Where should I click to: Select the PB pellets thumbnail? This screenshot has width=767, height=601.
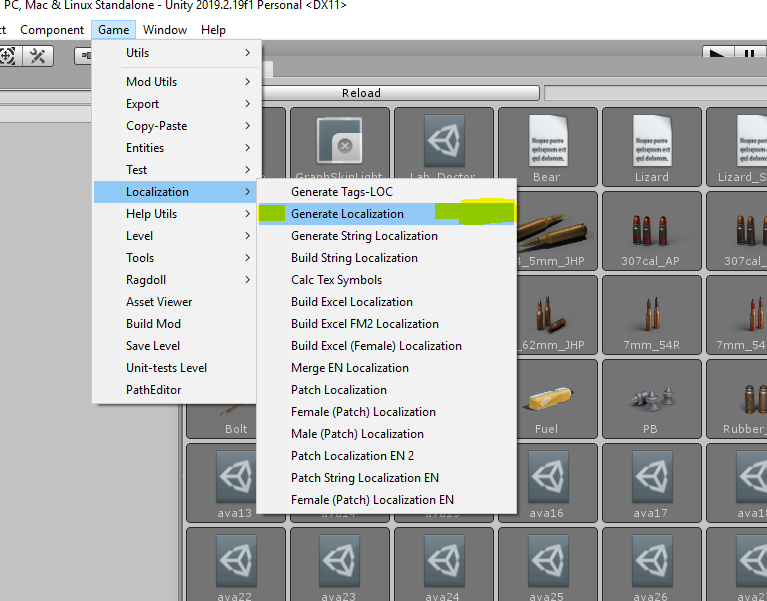tap(652, 399)
